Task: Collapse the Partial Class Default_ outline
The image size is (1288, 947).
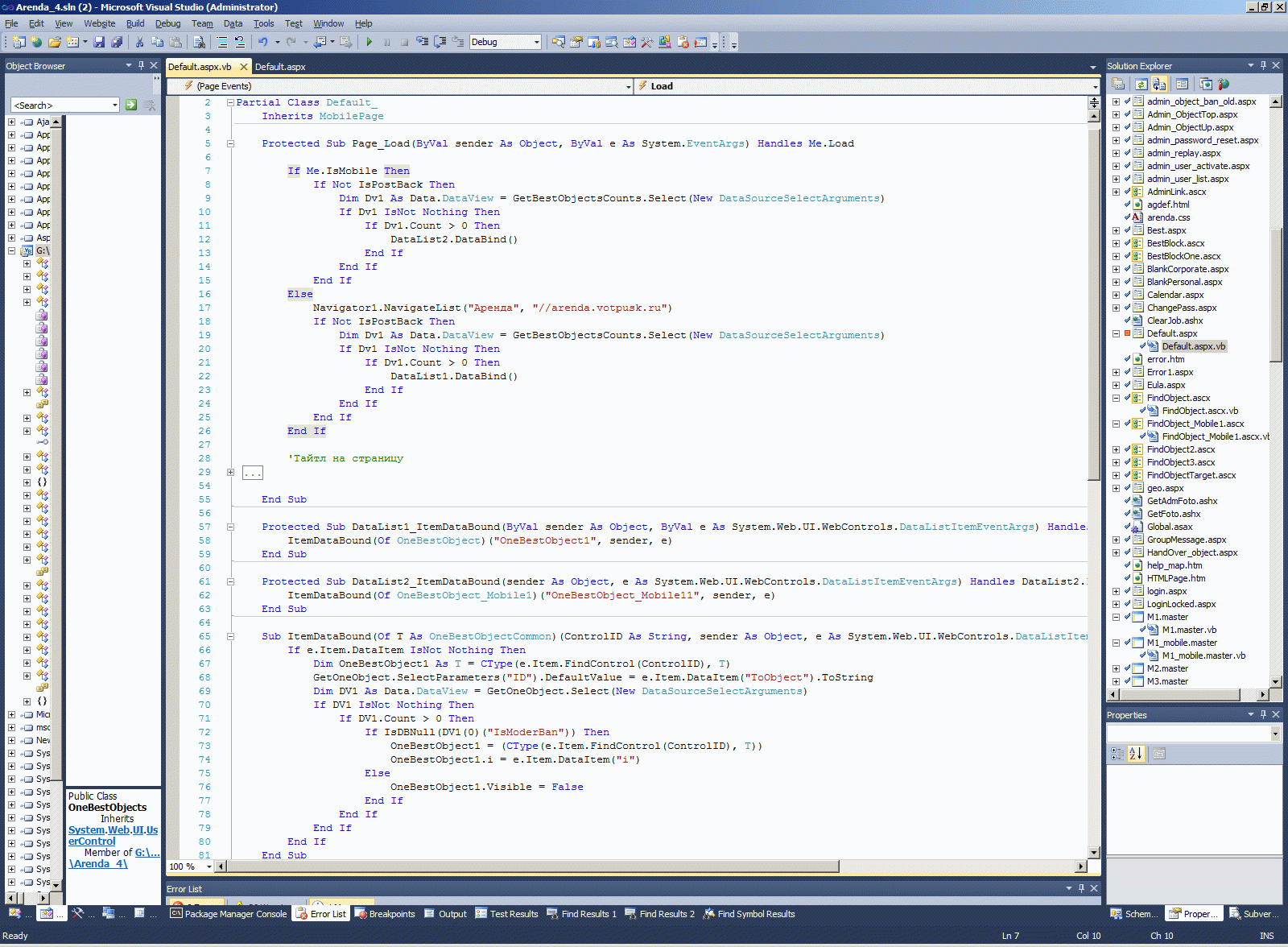Action: (x=230, y=103)
